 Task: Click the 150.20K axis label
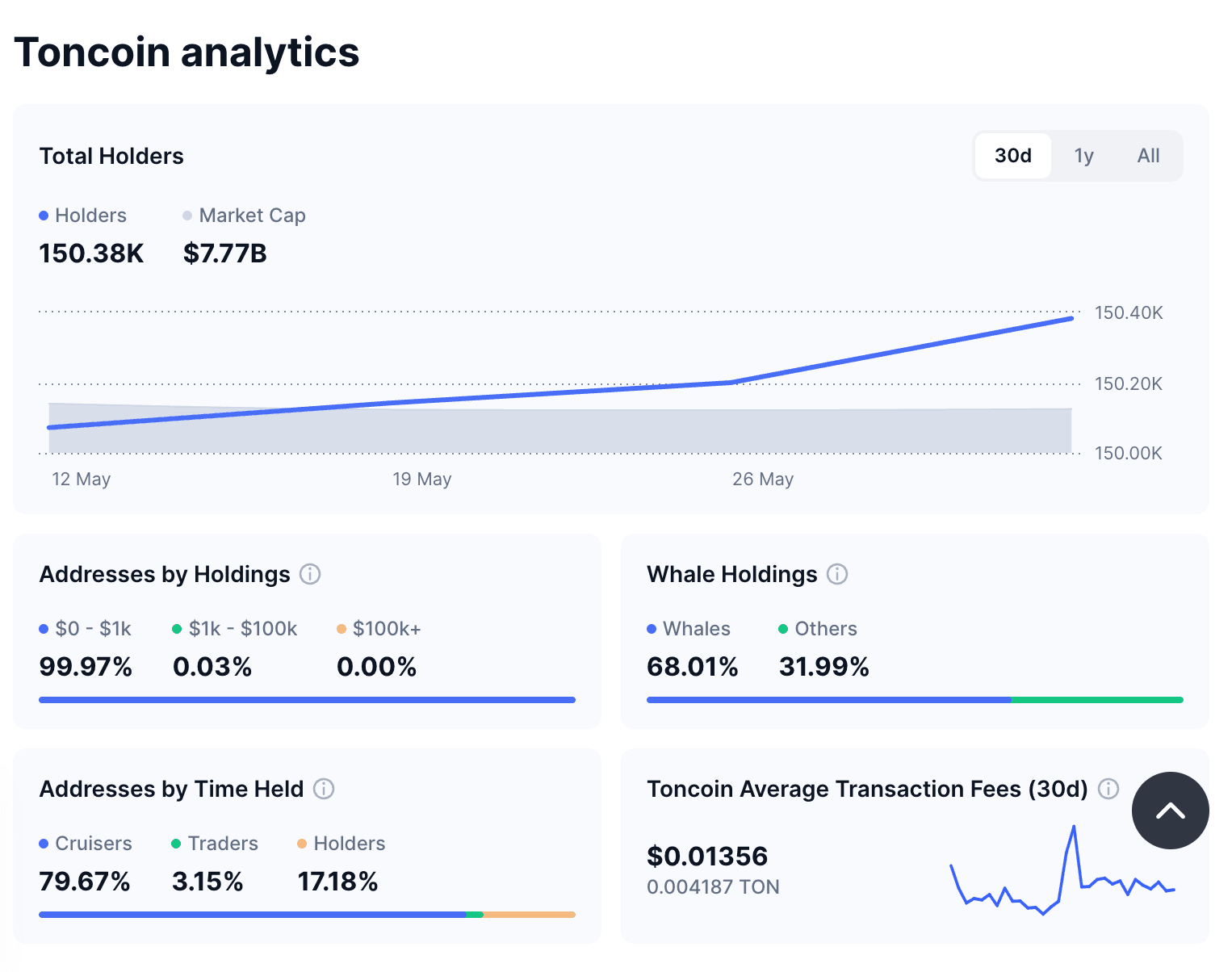point(1129,383)
